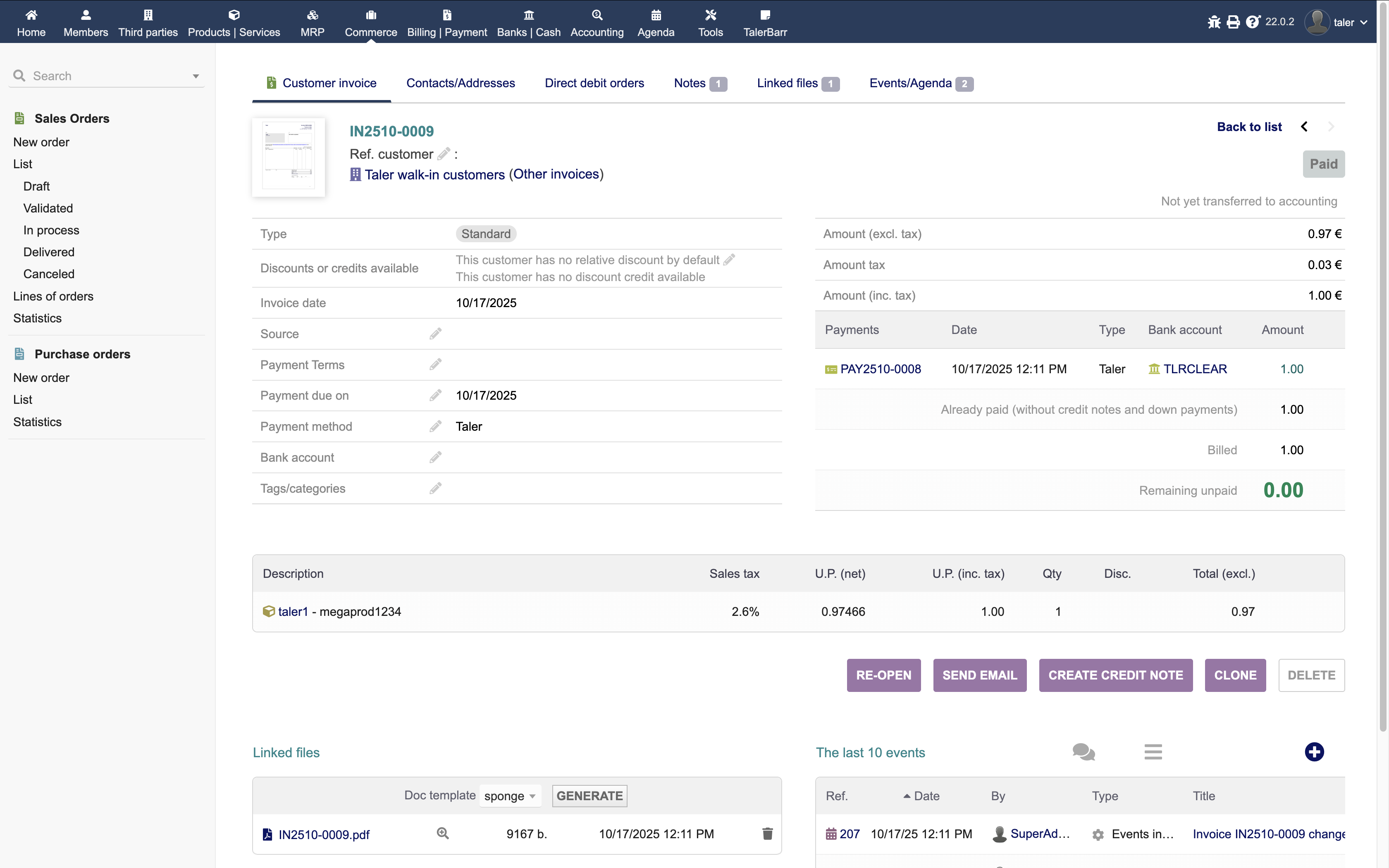Edit the Ref. customer with the pencil icon
Viewport: 1389px width, 868px height.
click(444, 154)
